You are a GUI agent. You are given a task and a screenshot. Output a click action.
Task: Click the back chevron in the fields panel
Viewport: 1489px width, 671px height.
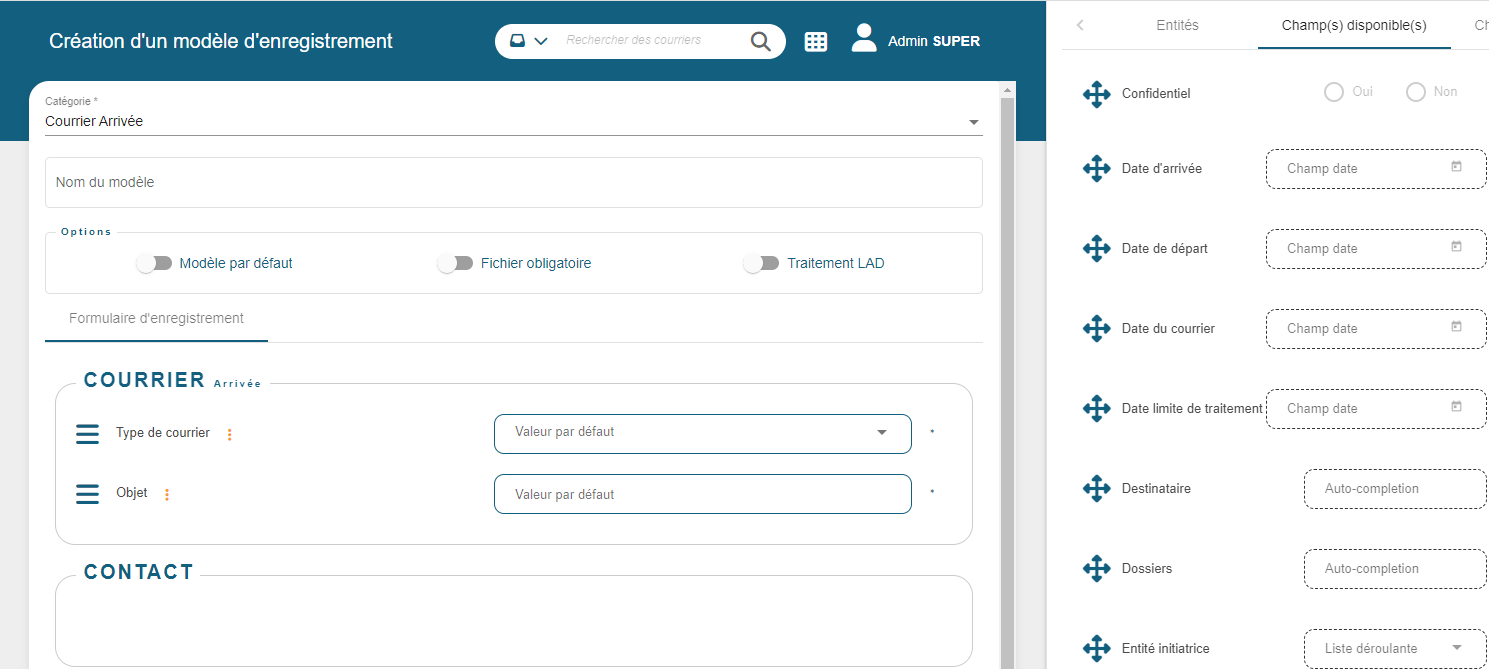point(1079,25)
